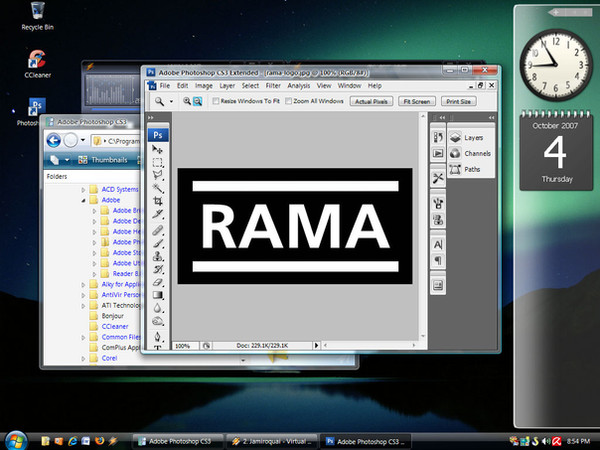Screen dimensions: 600x450
Task: Choose the Gradient tool
Action: 158,295
